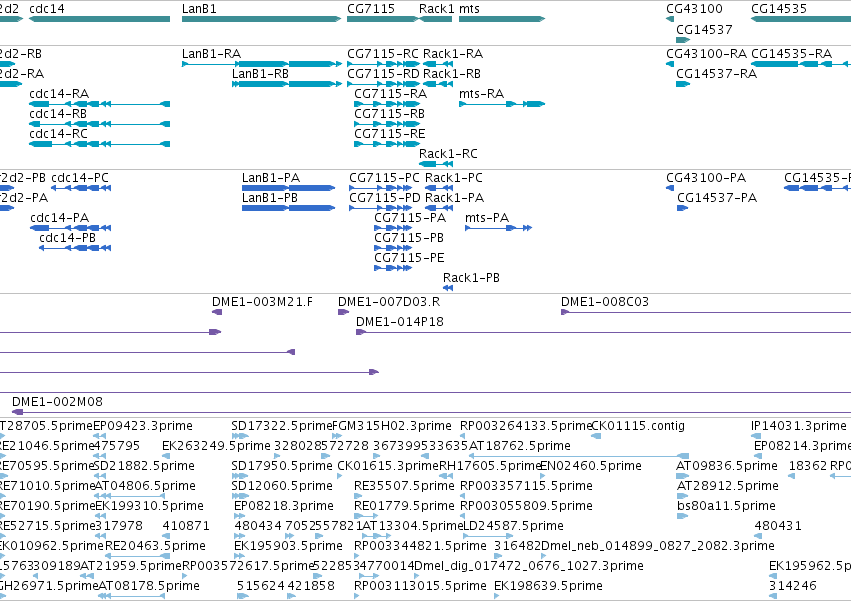851x601 pixels.
Task: Click protein CG14537-PA
Action: (682, 208)
